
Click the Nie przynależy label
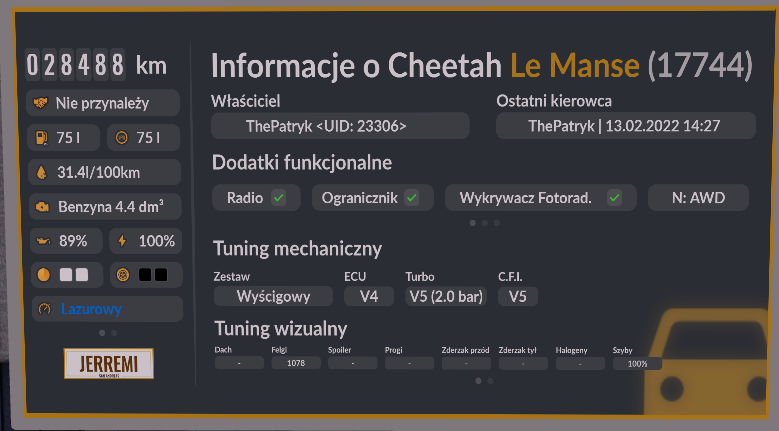[102, 103]
